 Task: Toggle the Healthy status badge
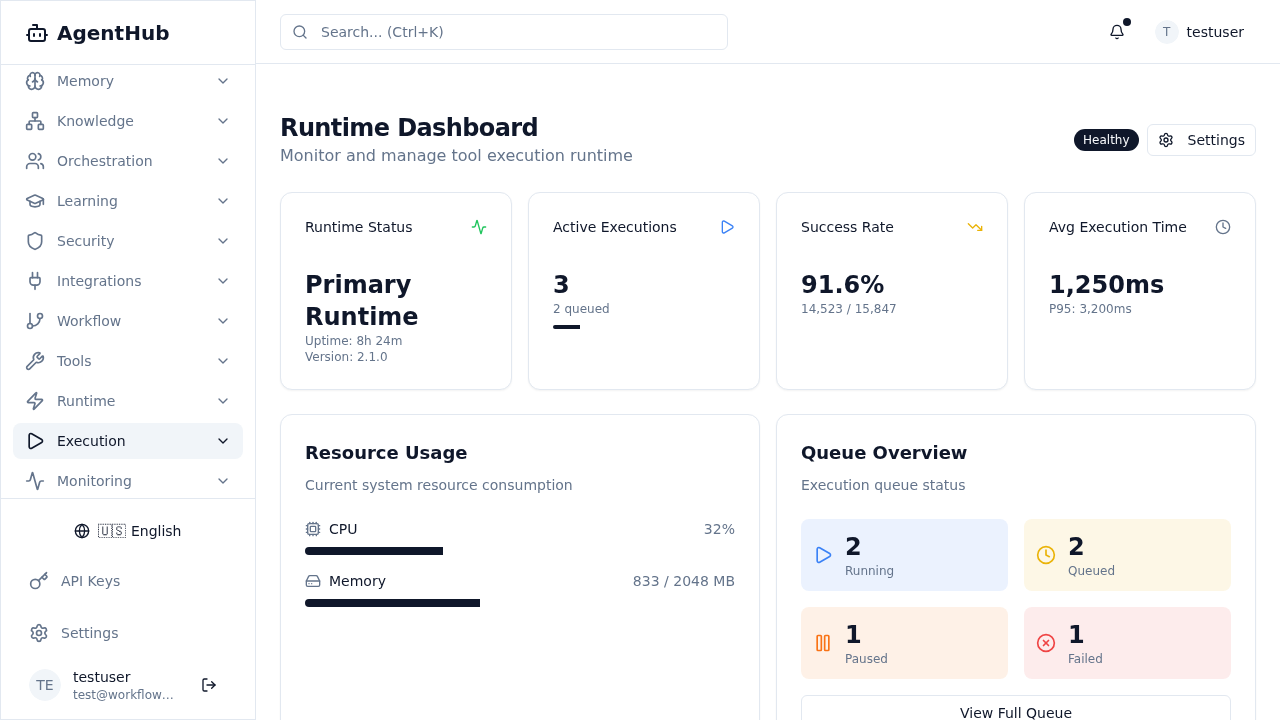coord(1106,140)
